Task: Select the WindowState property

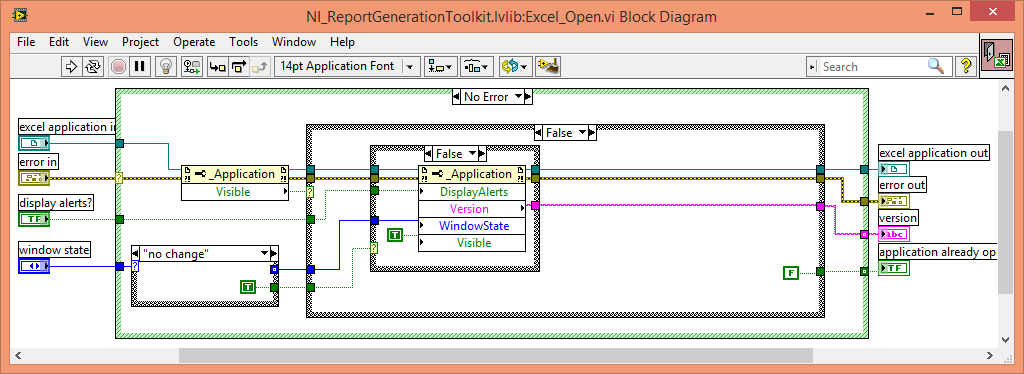Action: [472, 226]
